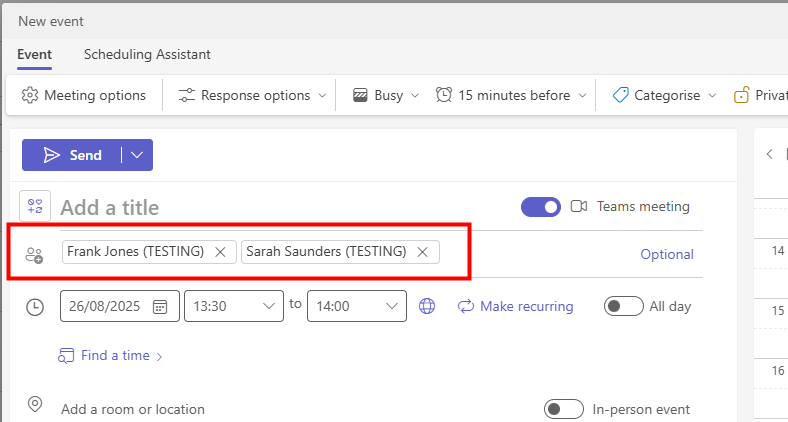Screen dimensions: 788x422
Task: Click the Optional attendees link
Action: [667, 254]
